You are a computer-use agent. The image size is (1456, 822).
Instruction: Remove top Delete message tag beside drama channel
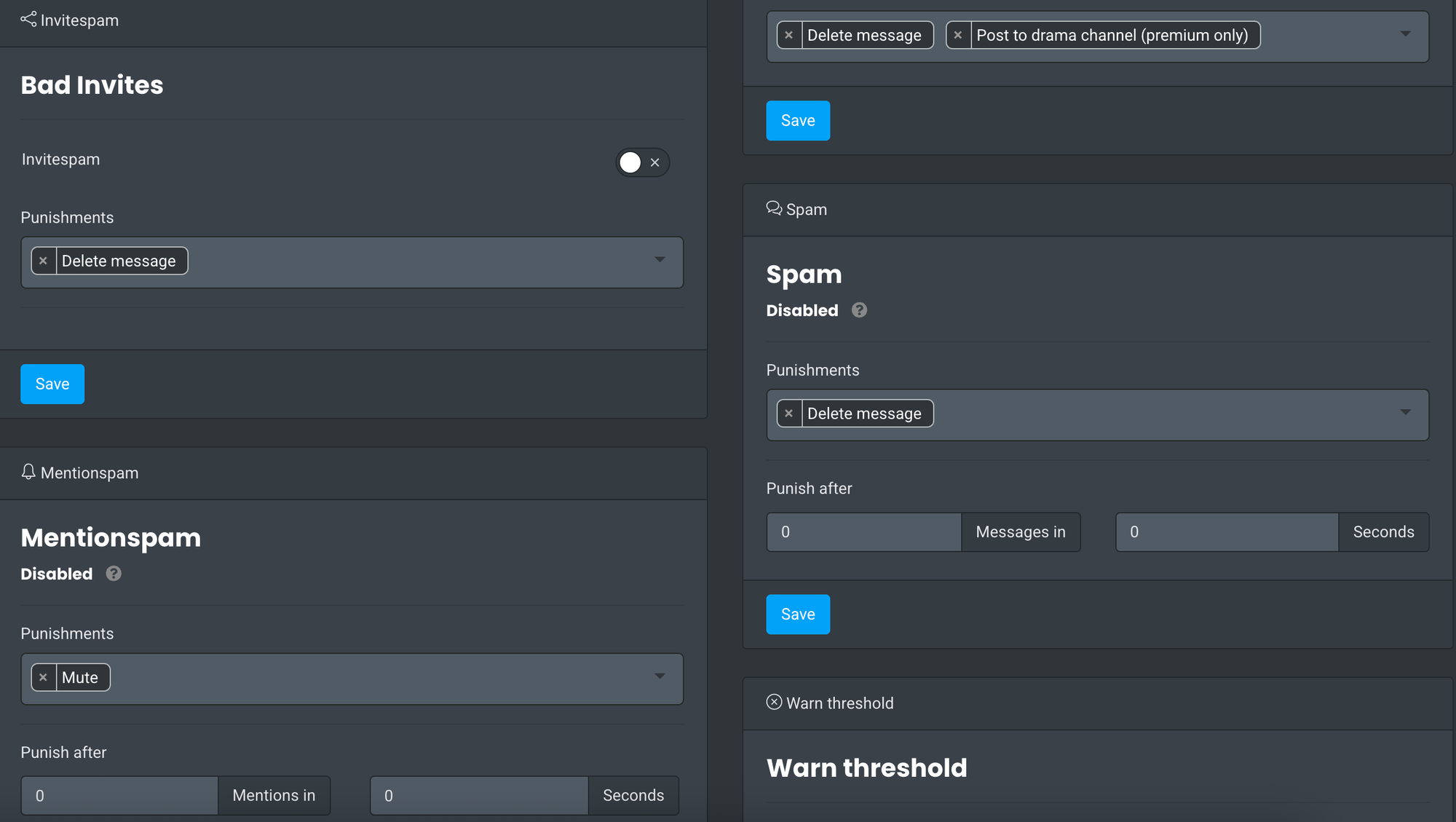pos(789,35)
